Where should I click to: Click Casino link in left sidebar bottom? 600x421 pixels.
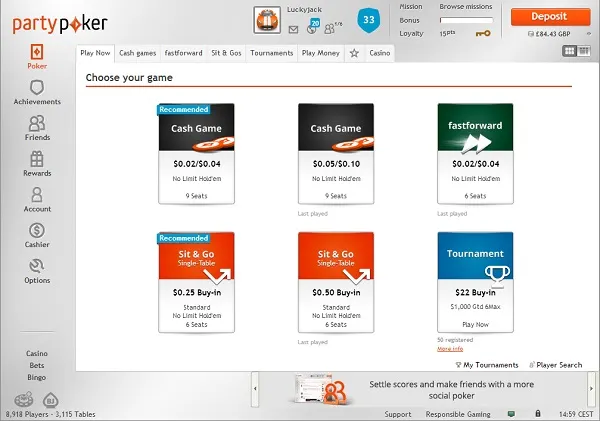(x=37, y=353)
